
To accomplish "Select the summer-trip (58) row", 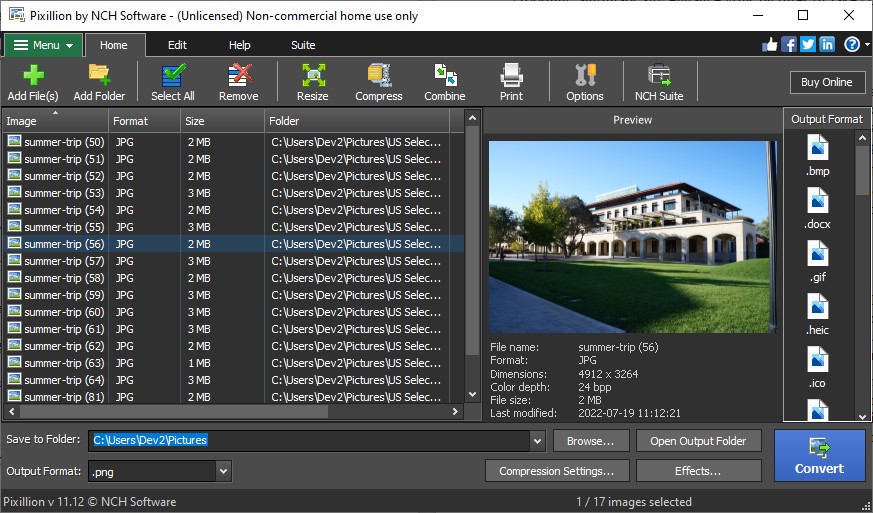I will tap(233, 278).
